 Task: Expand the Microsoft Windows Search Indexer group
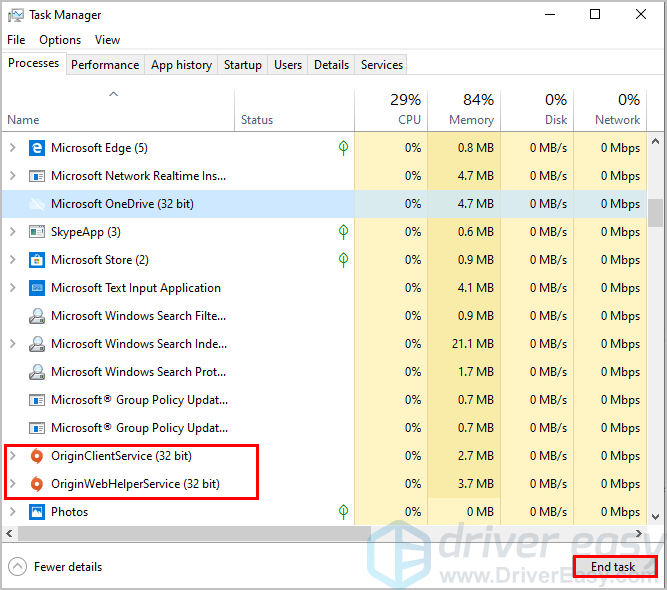click(x=13, y=344)
